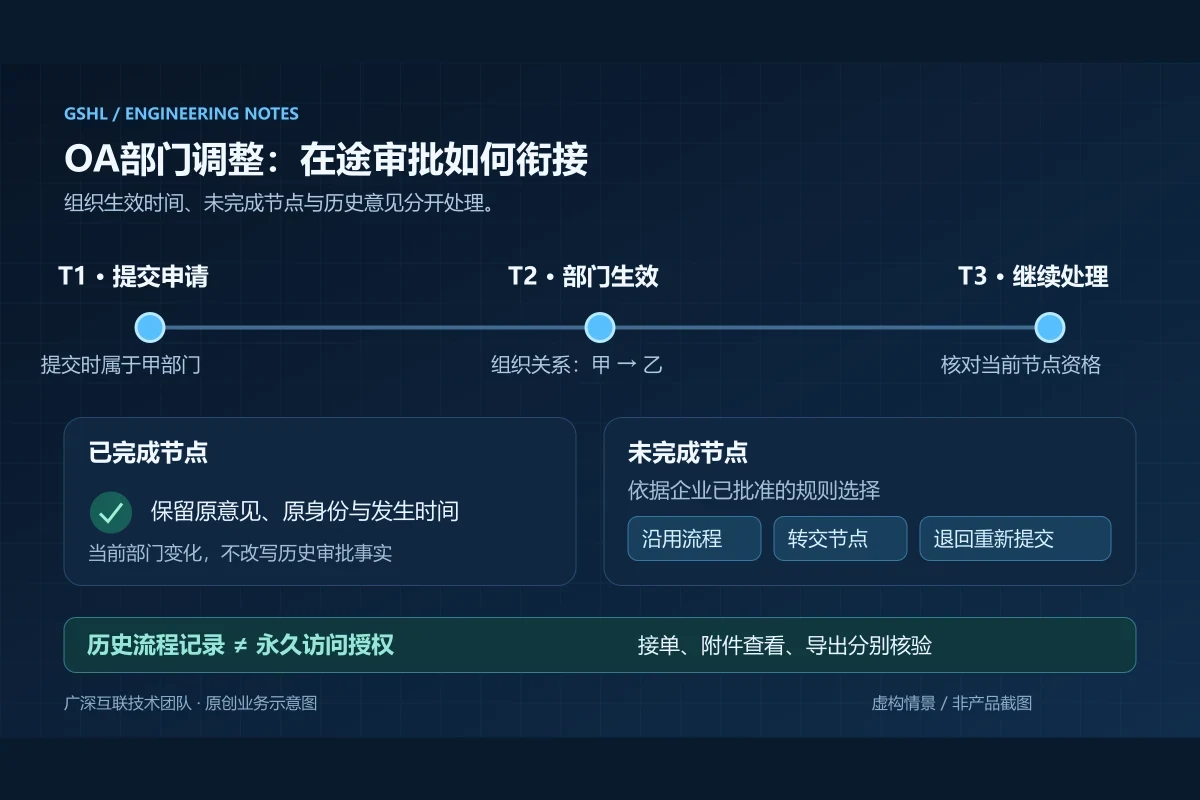
Task: Click the text 核对当前节点资格
Action: (x=1021, y=365)
